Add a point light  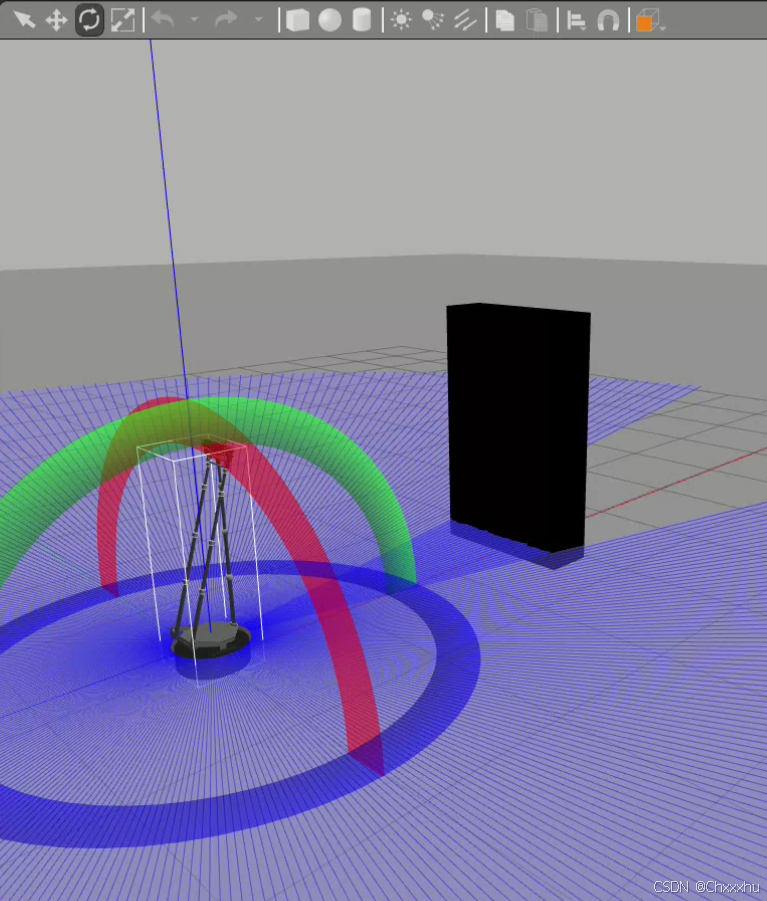[x=401, y=21]
